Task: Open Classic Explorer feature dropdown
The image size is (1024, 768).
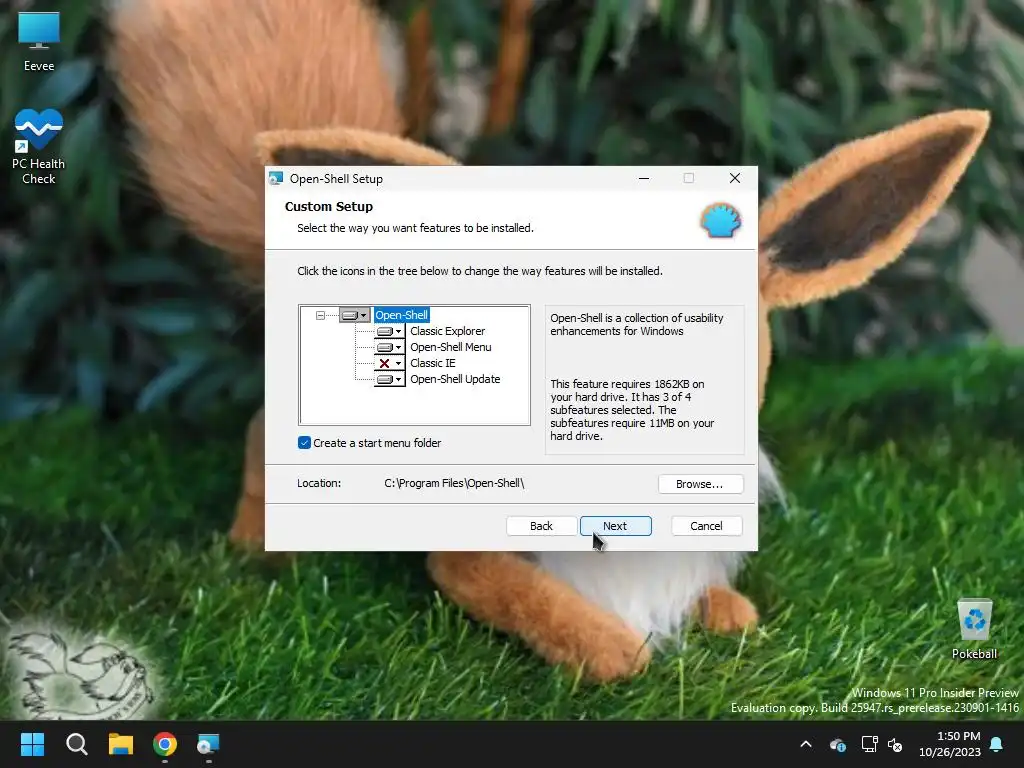Action: 389,331
